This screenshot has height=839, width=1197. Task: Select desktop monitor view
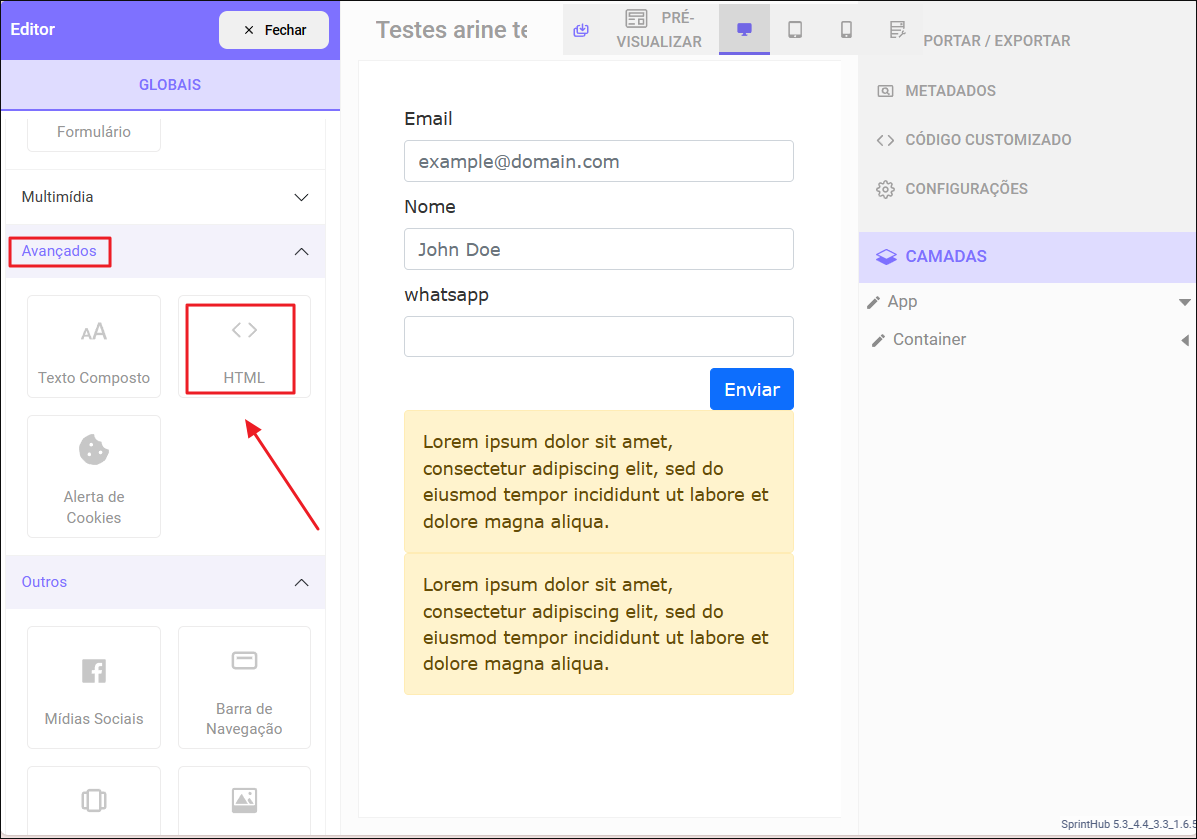[x=744, y=30]
